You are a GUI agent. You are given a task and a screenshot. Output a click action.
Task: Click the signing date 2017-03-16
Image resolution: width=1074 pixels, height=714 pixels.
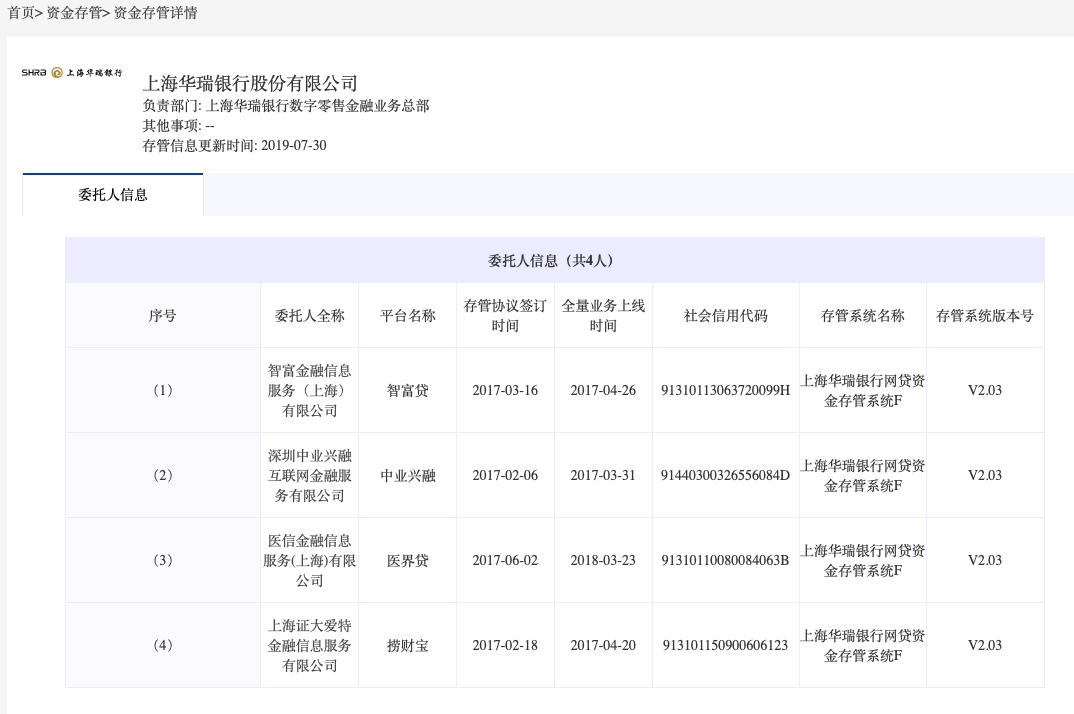[505, 390]
